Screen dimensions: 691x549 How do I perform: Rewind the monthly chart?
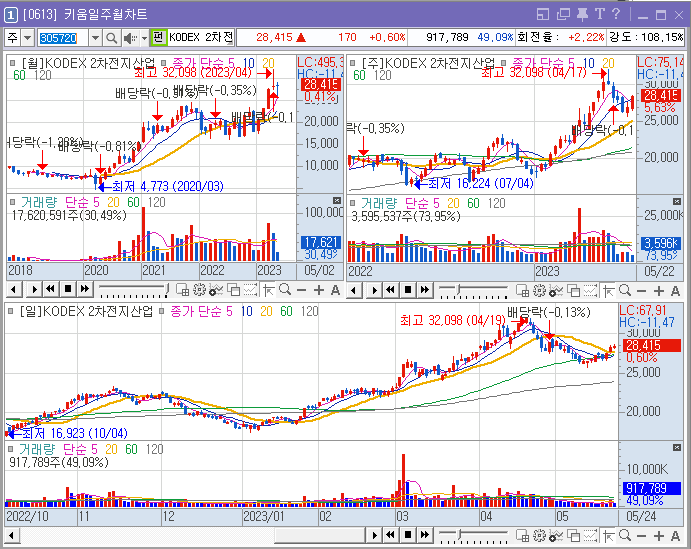(x=51, y=289)
